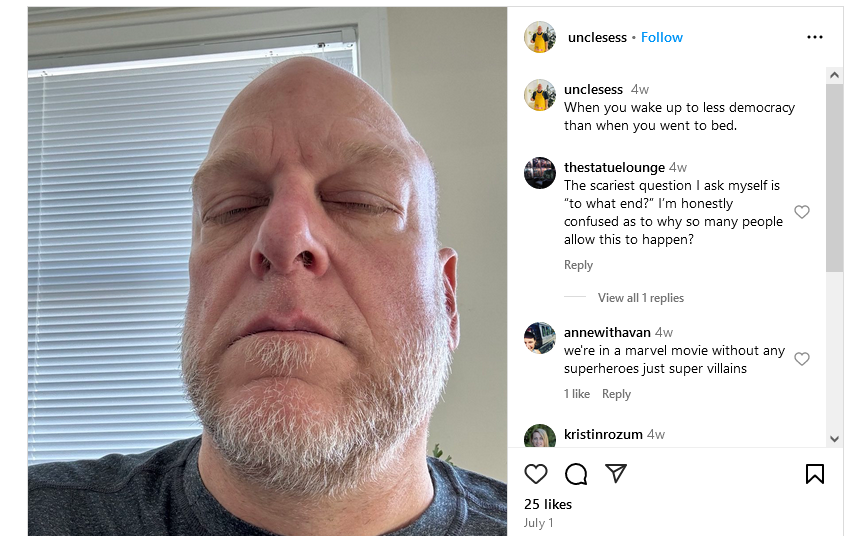Like the post with heart icon
860x536 pixels.
click(x=535, y=474)
